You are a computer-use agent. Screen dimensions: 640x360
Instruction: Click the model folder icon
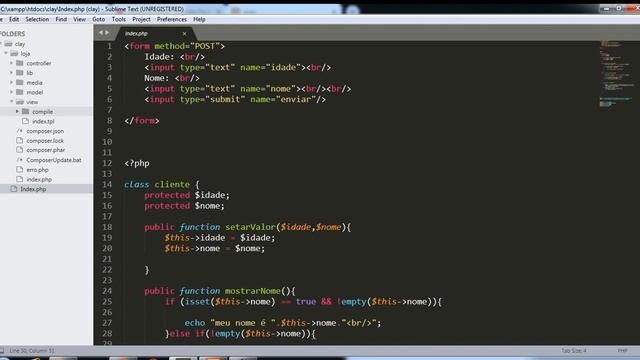click(20, 92)
